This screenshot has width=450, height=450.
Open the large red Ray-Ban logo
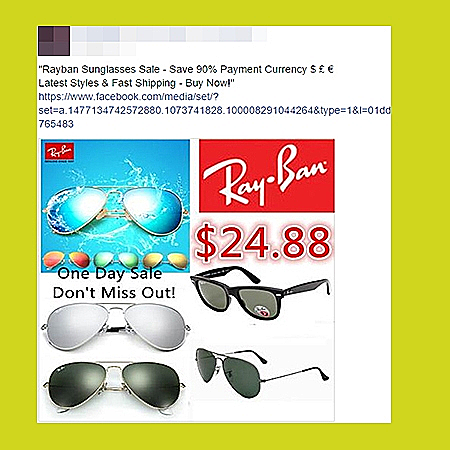pos(267,176)
